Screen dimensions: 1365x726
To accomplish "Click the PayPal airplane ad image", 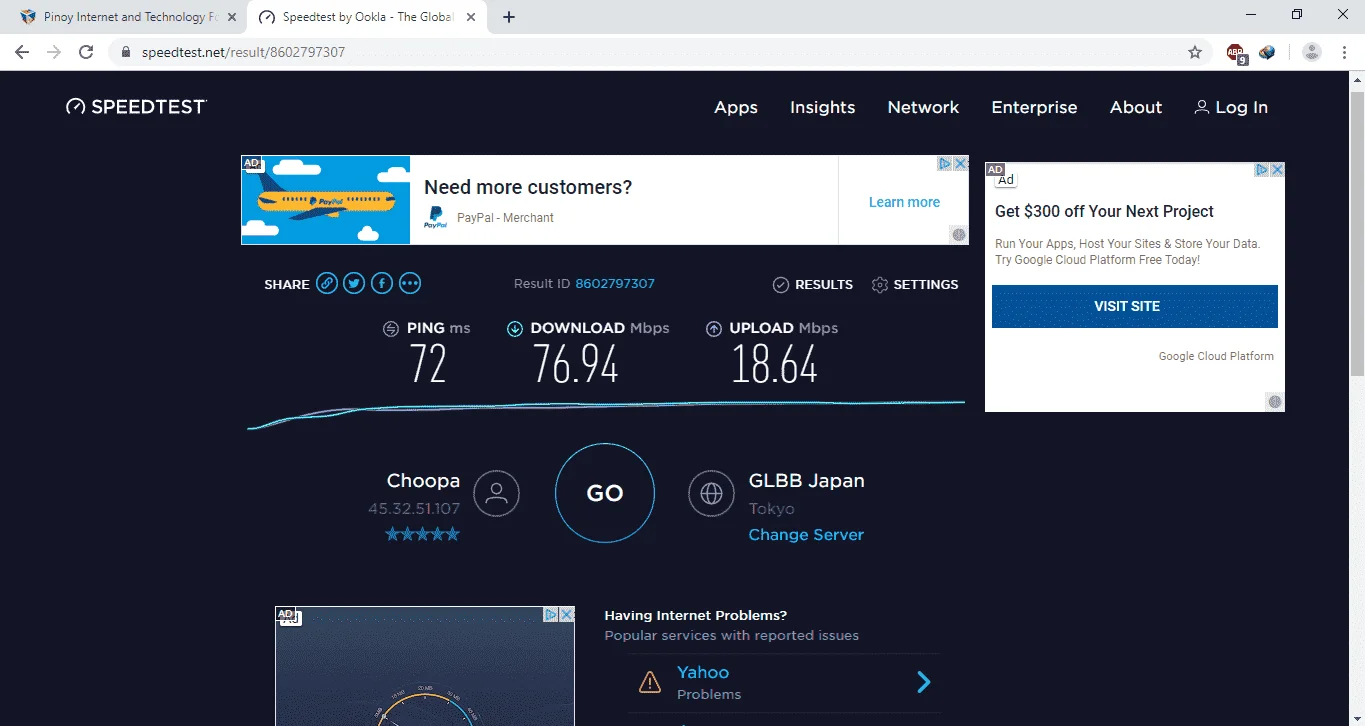I will (326, 200).
